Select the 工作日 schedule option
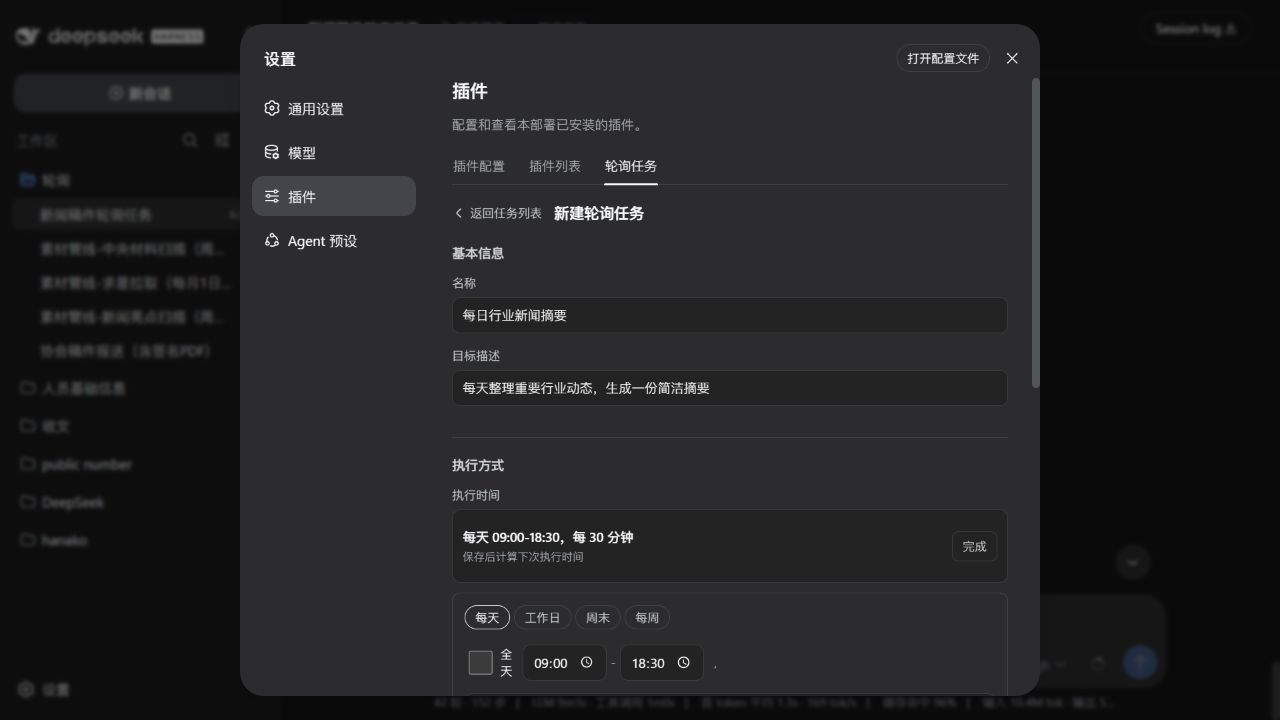This screenshot has width=1280, height=720. coord(543,618)
